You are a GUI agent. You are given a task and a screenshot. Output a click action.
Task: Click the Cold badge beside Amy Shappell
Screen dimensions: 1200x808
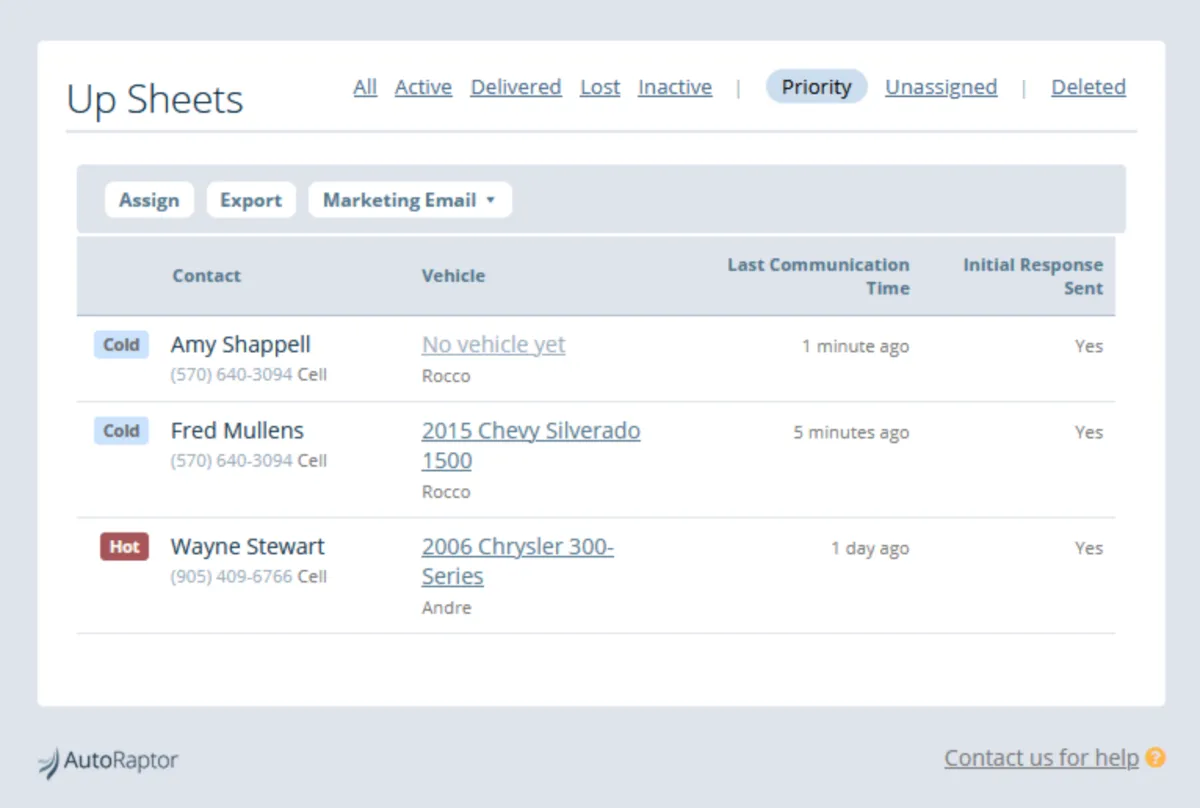pos(121,345)
